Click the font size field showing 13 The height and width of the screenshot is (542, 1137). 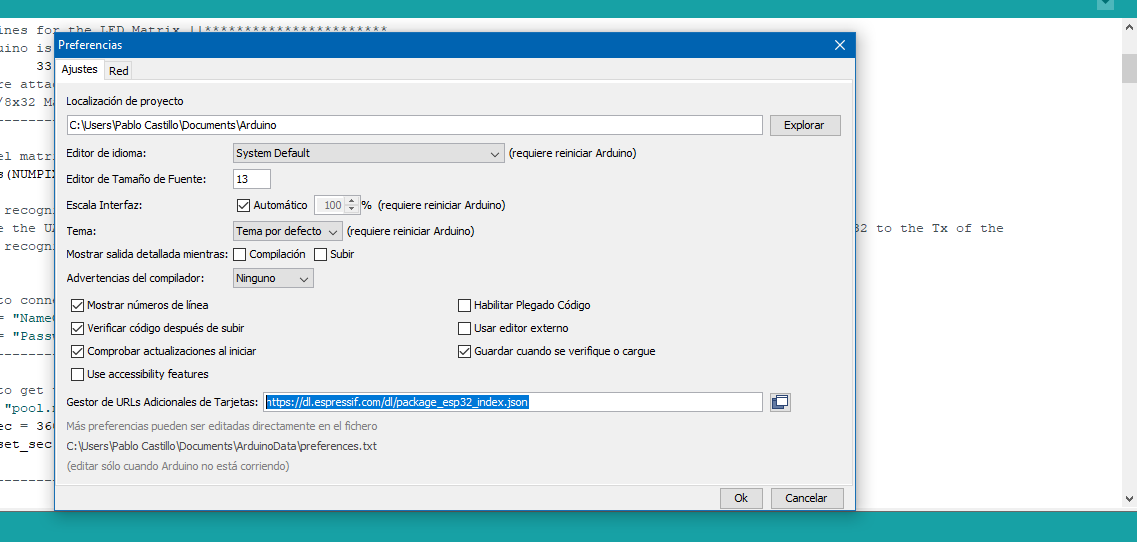pos(252,178)
